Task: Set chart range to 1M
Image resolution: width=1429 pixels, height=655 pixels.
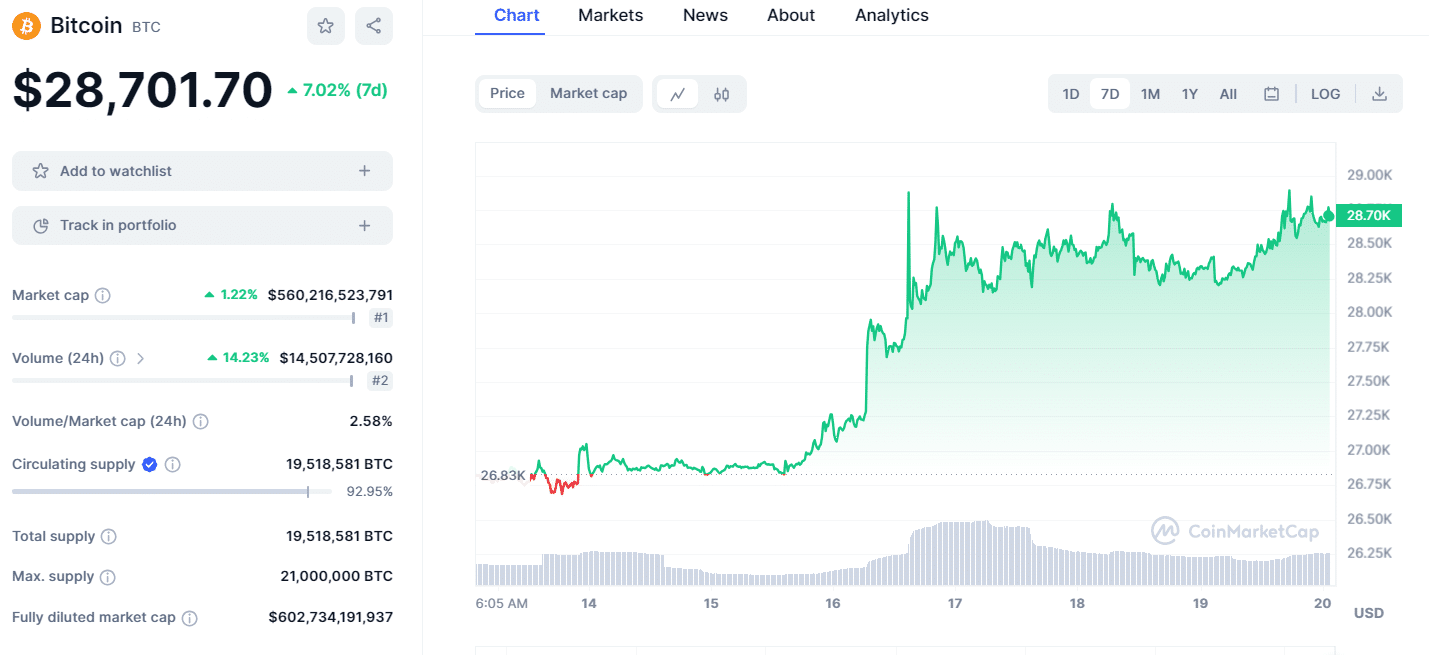Action: point(1151,94)
